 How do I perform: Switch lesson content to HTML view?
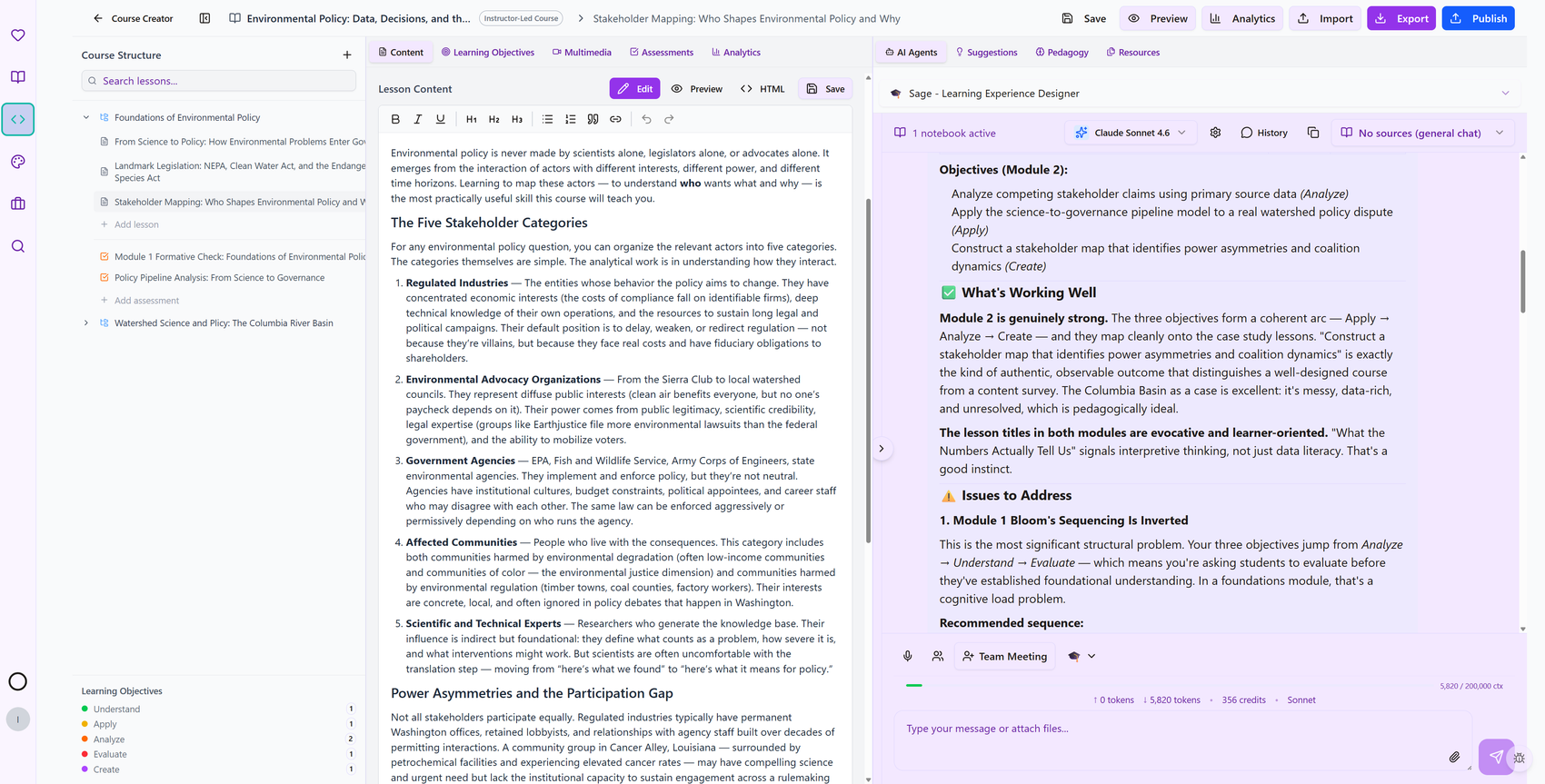[763, 89]
